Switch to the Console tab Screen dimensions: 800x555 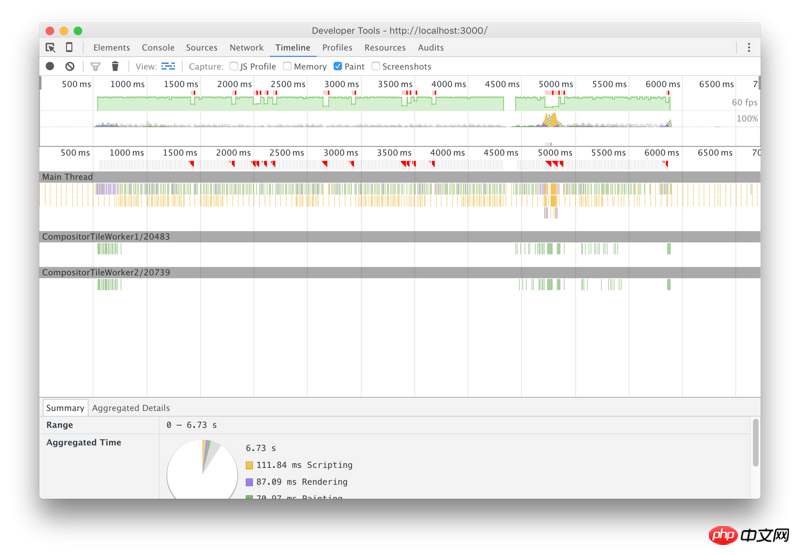(x=158, y=47)
